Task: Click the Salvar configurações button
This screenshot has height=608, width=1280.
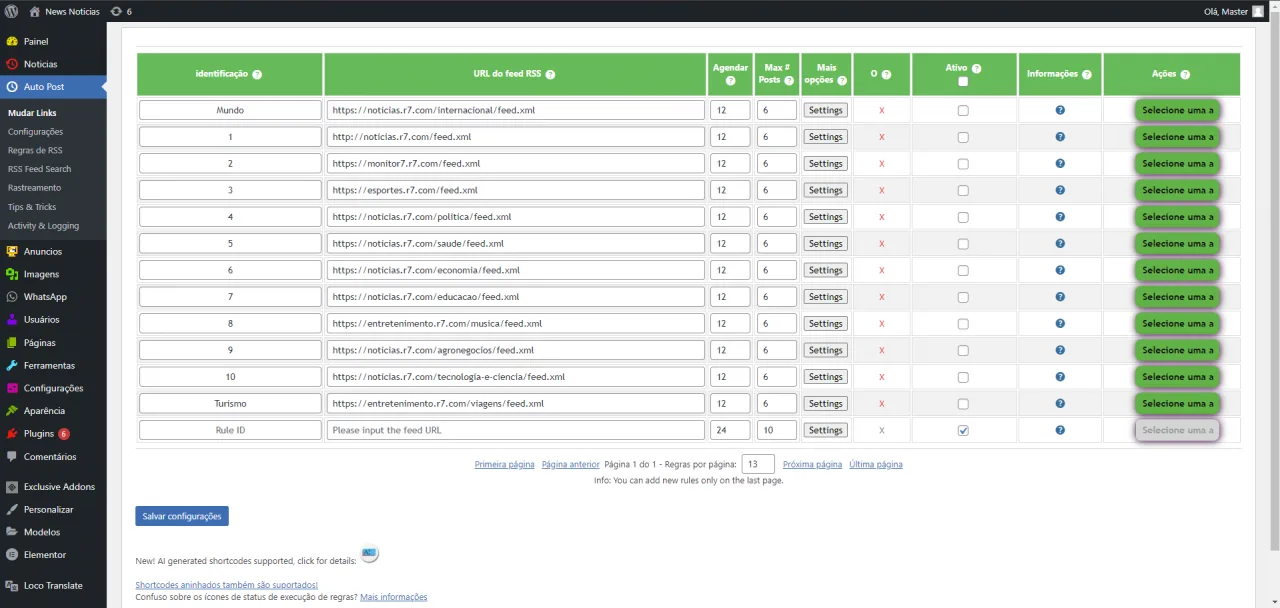Action: (182, 516)
